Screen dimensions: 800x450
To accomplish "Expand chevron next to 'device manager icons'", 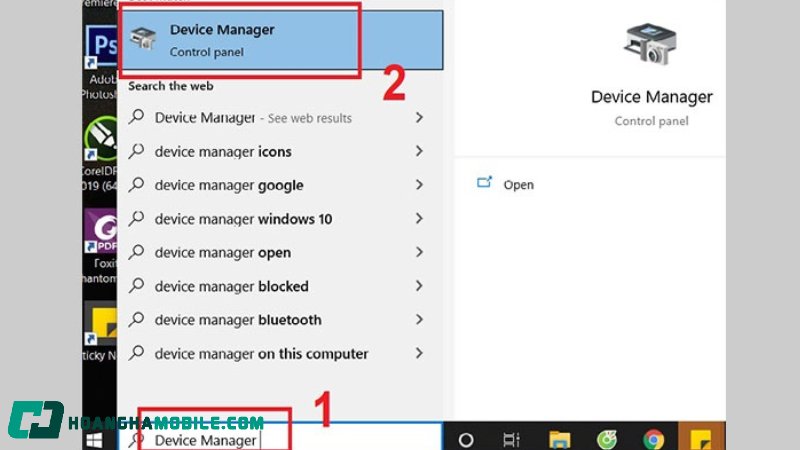I will pos(419,152).
